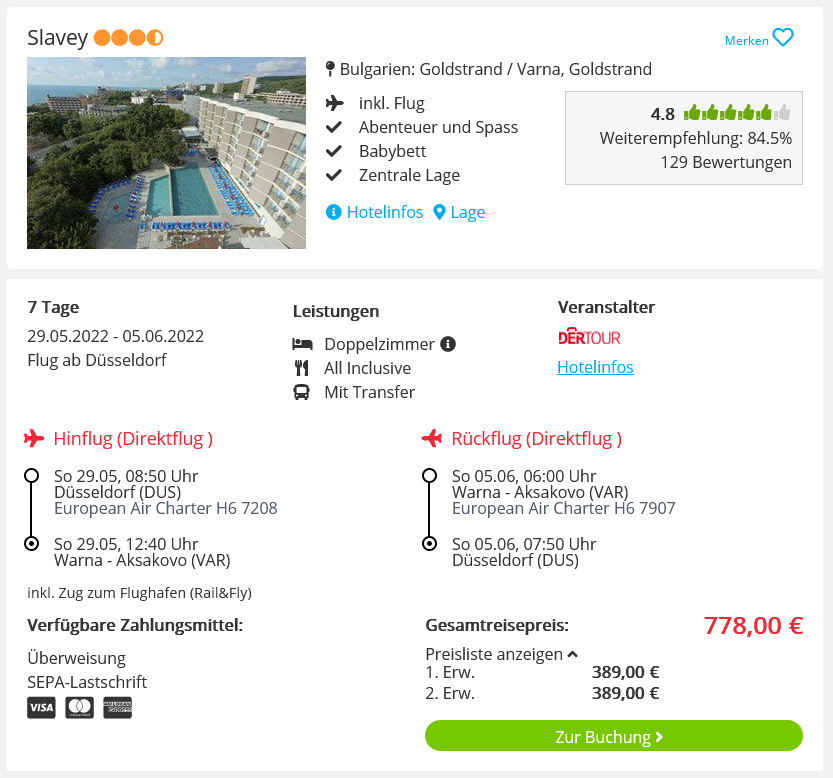The width and height of the screenshot is (833, 778).
Task: Click the Lage map pin icon
Action: [439, 212]
